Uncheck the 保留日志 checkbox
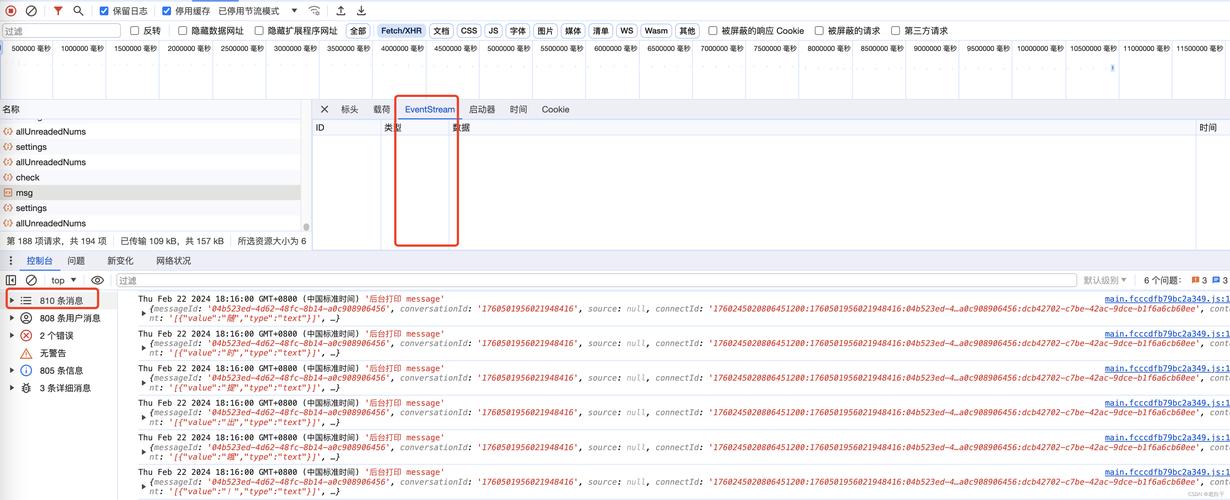Screen dimensions: 1230x500 tap(104, 11)
